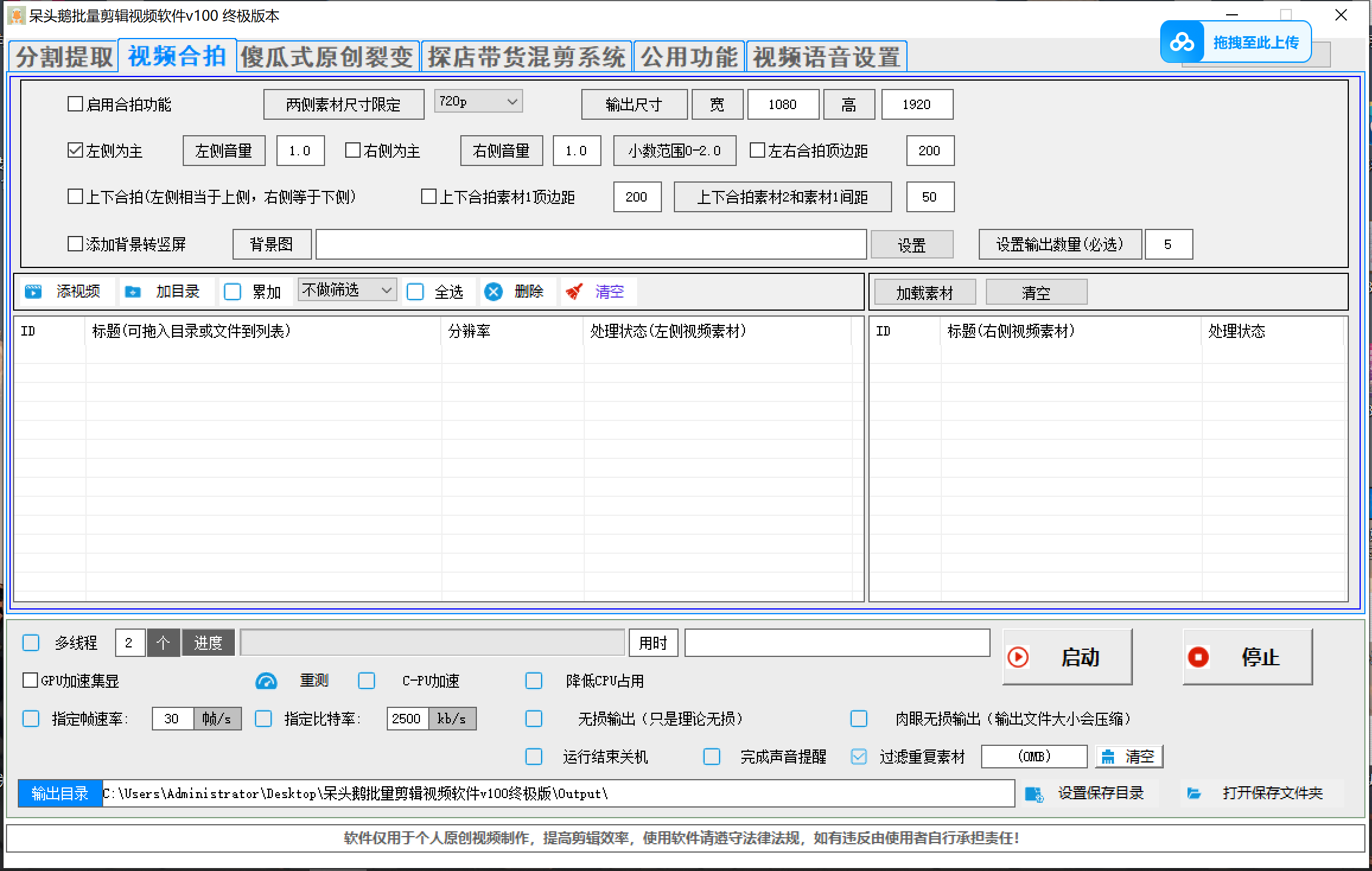This screenshot has height=871, width=1372.
Task: Click the 加载素材 button
Action: point(924,292)
